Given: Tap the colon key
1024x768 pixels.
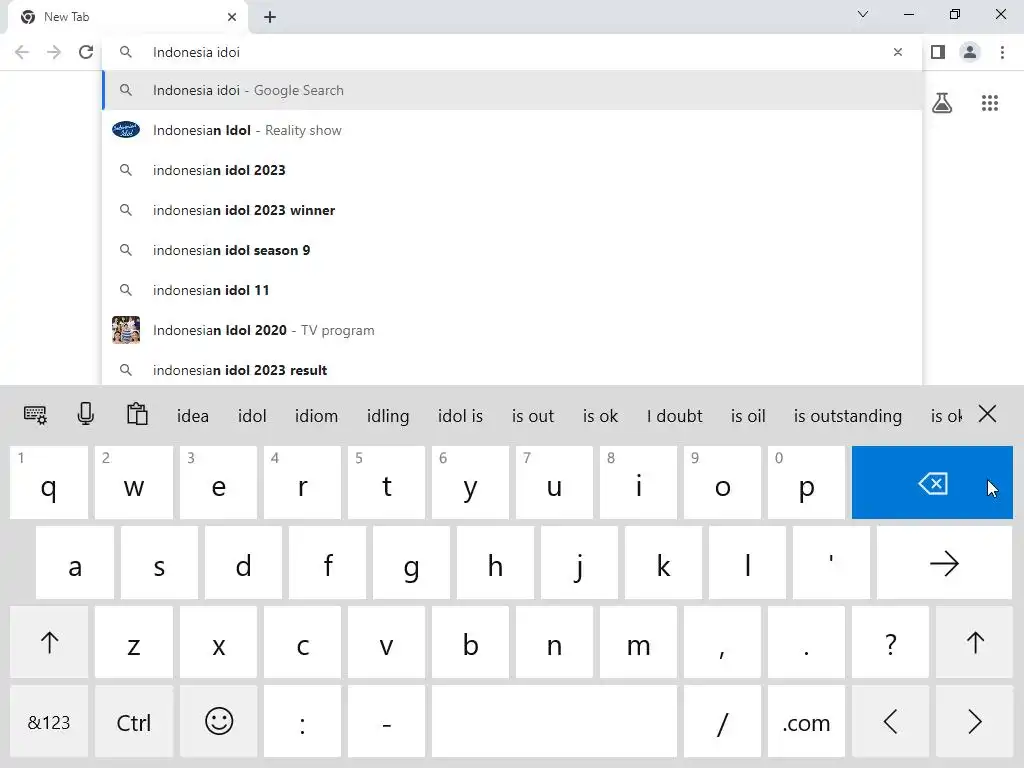Looking at the screenshot, I should click(x=302, y=722).
